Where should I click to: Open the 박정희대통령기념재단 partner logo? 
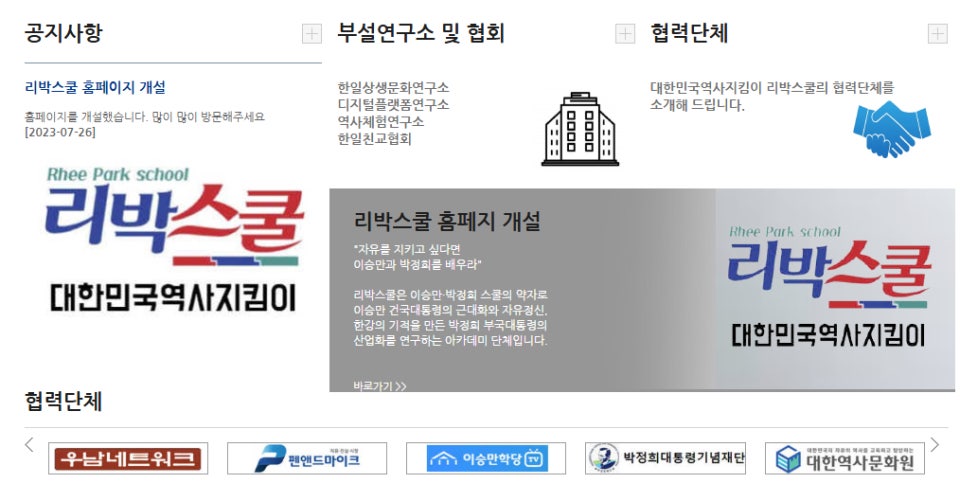click(x=665, y=459)
